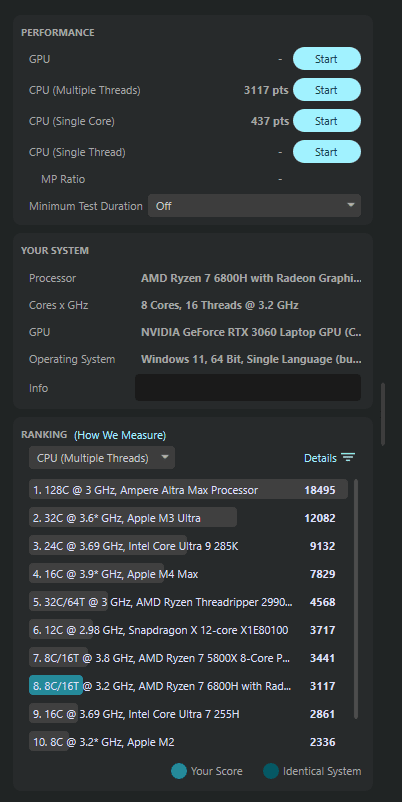402x802 pixels.
Task: Click the main panel scrollbar thumb
Action: [x=383, y=414]
